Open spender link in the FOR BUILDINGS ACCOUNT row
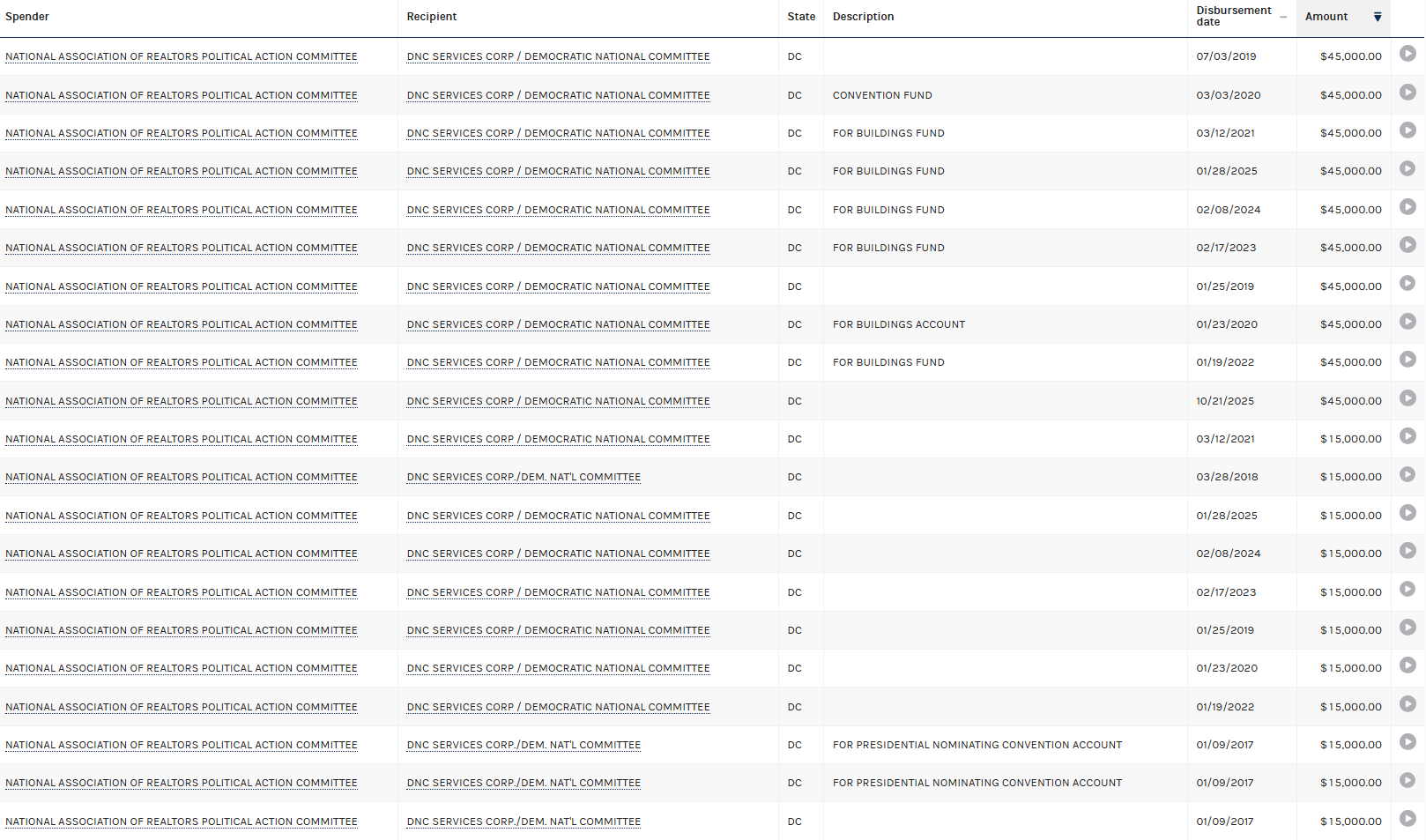Screen dimensions: 1426x840 point(182,324)
